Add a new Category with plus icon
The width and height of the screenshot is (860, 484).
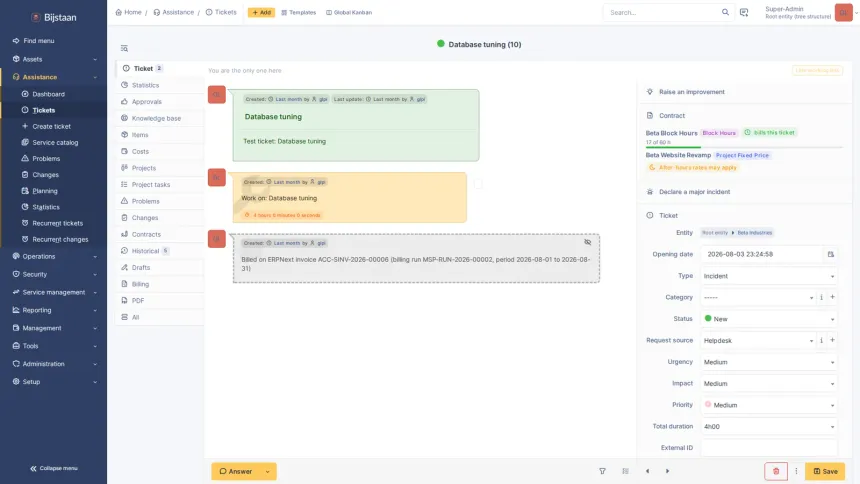pos(832,297)
